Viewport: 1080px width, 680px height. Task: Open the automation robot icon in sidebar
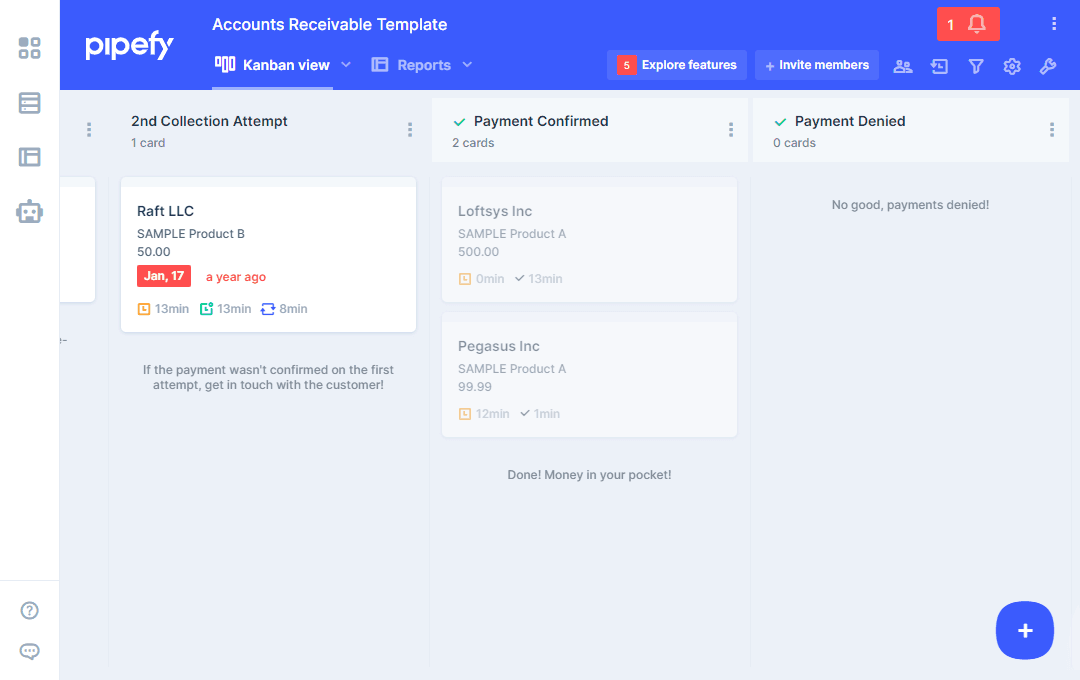coord(30,211)
